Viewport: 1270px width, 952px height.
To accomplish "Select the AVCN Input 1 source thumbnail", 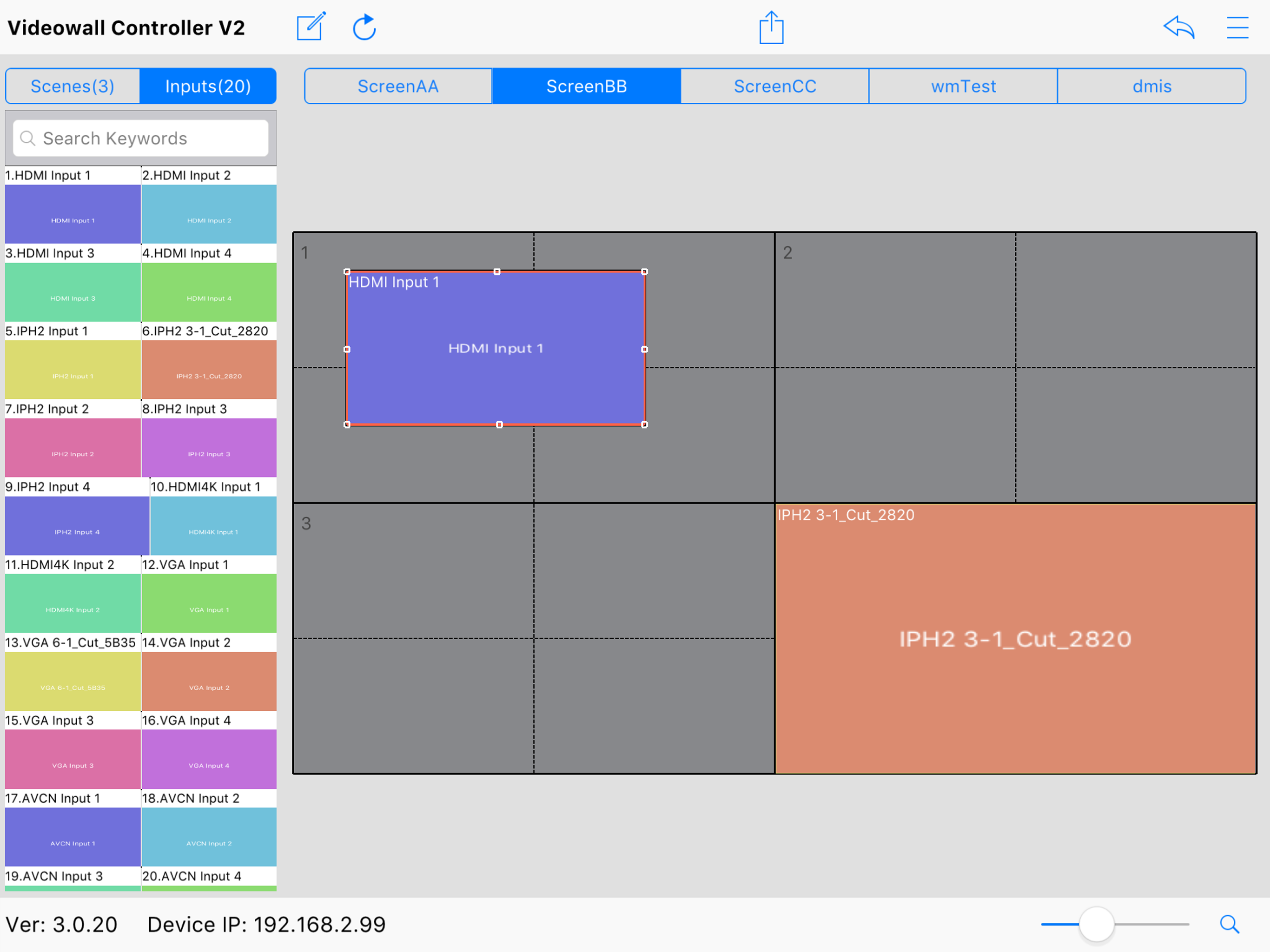I will tap(73, 837).
